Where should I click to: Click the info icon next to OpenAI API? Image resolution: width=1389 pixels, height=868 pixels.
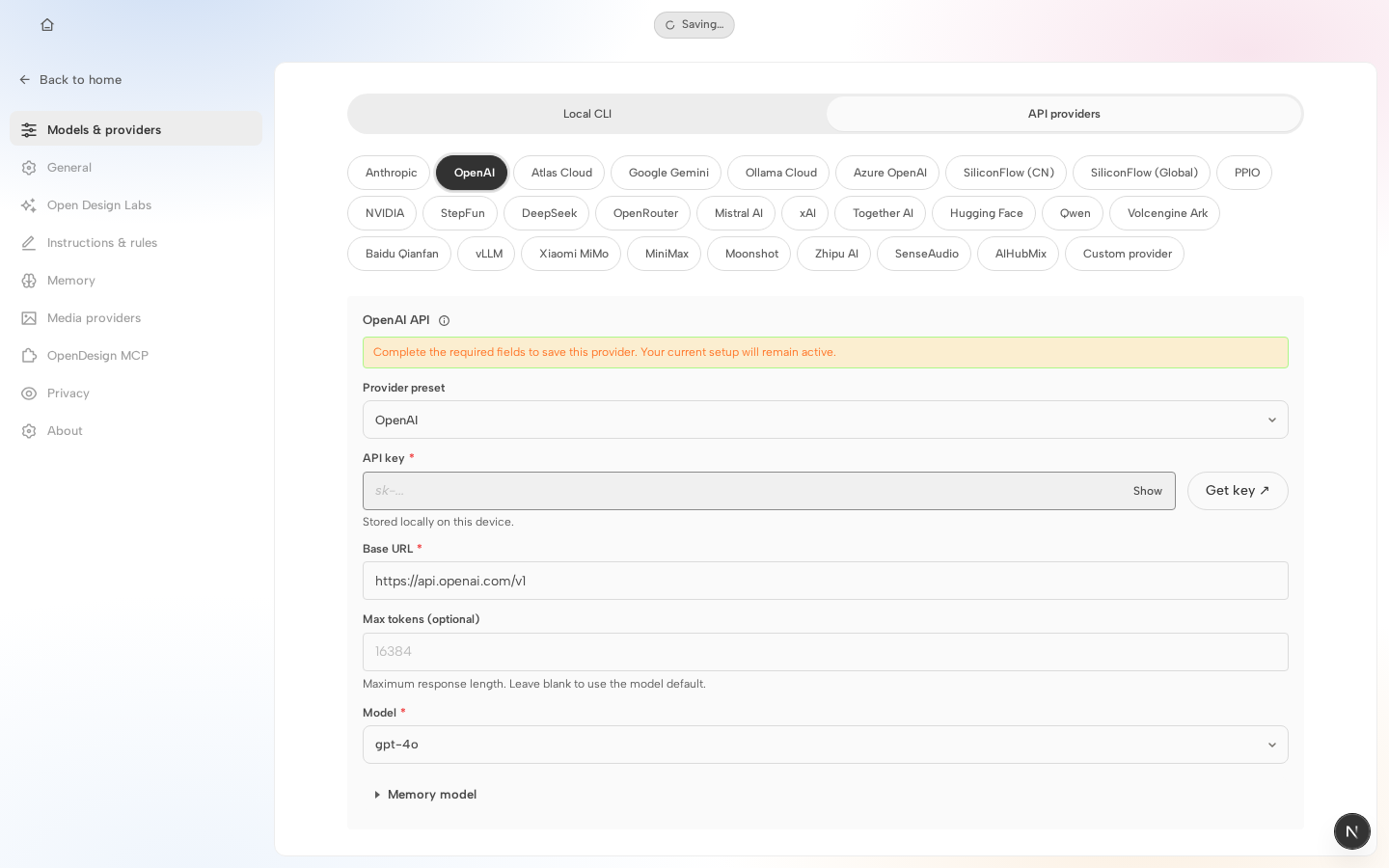444,320
